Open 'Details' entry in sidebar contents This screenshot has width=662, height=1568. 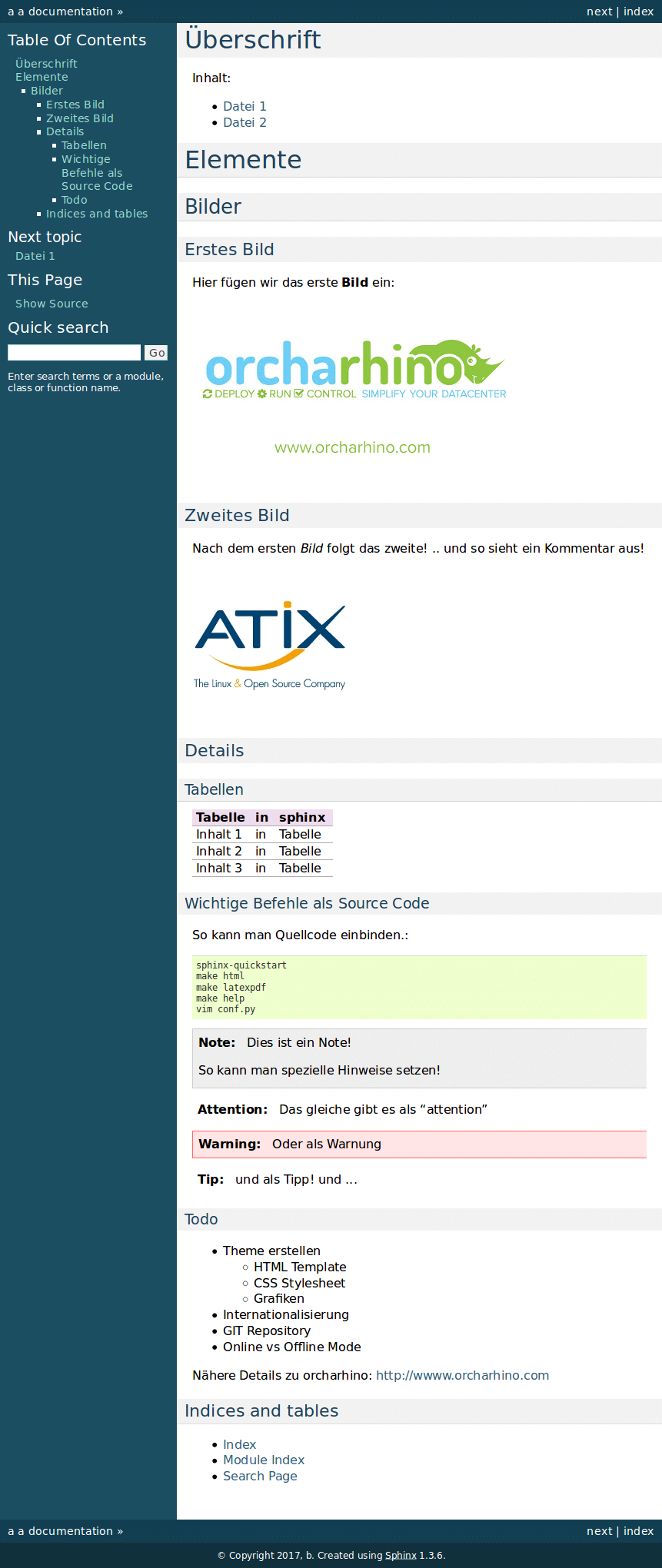[x=65, y=131]
